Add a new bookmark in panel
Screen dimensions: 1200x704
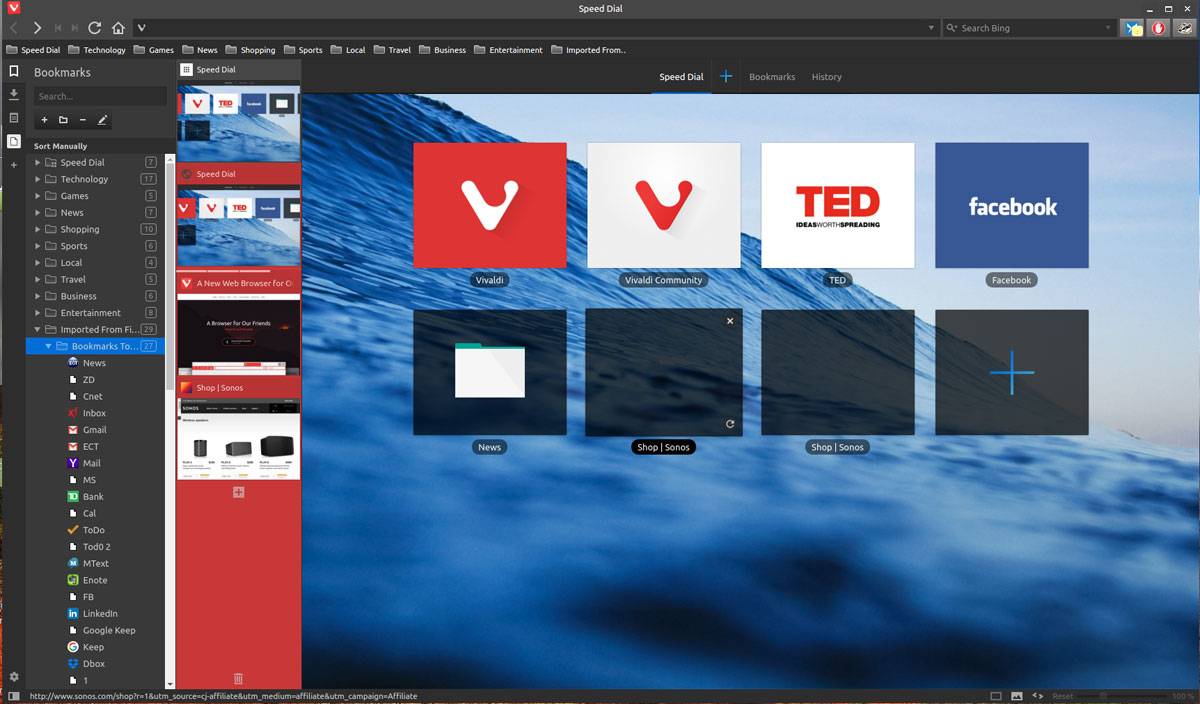[44, 120]
